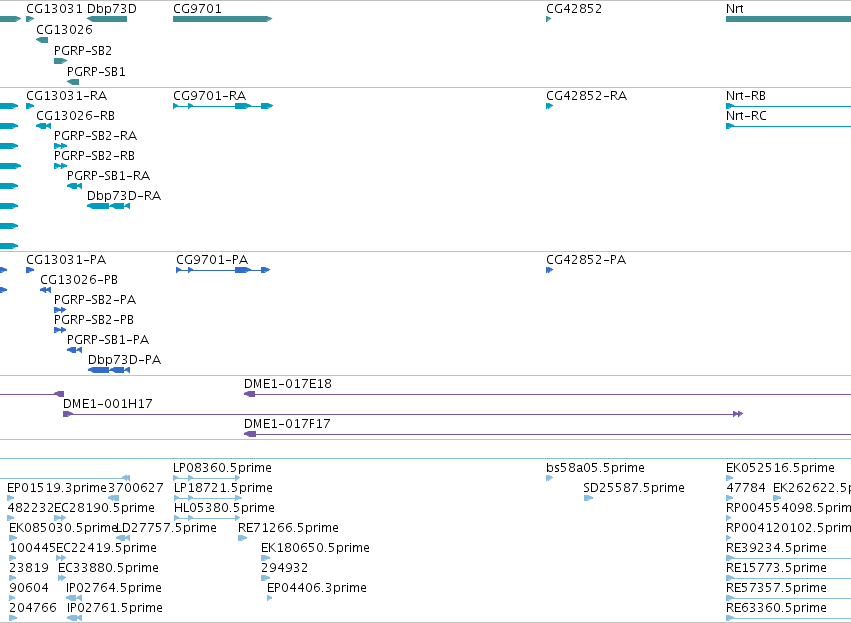Click the PGRP-SB1-PA protein label
Viewport: 851px width, 623px height.
108,340
